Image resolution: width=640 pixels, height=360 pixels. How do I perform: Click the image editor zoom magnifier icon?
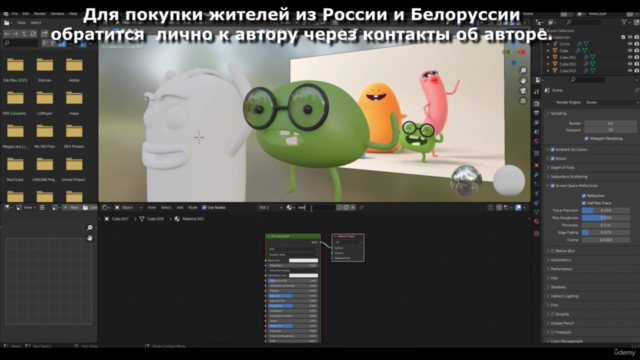90,228
